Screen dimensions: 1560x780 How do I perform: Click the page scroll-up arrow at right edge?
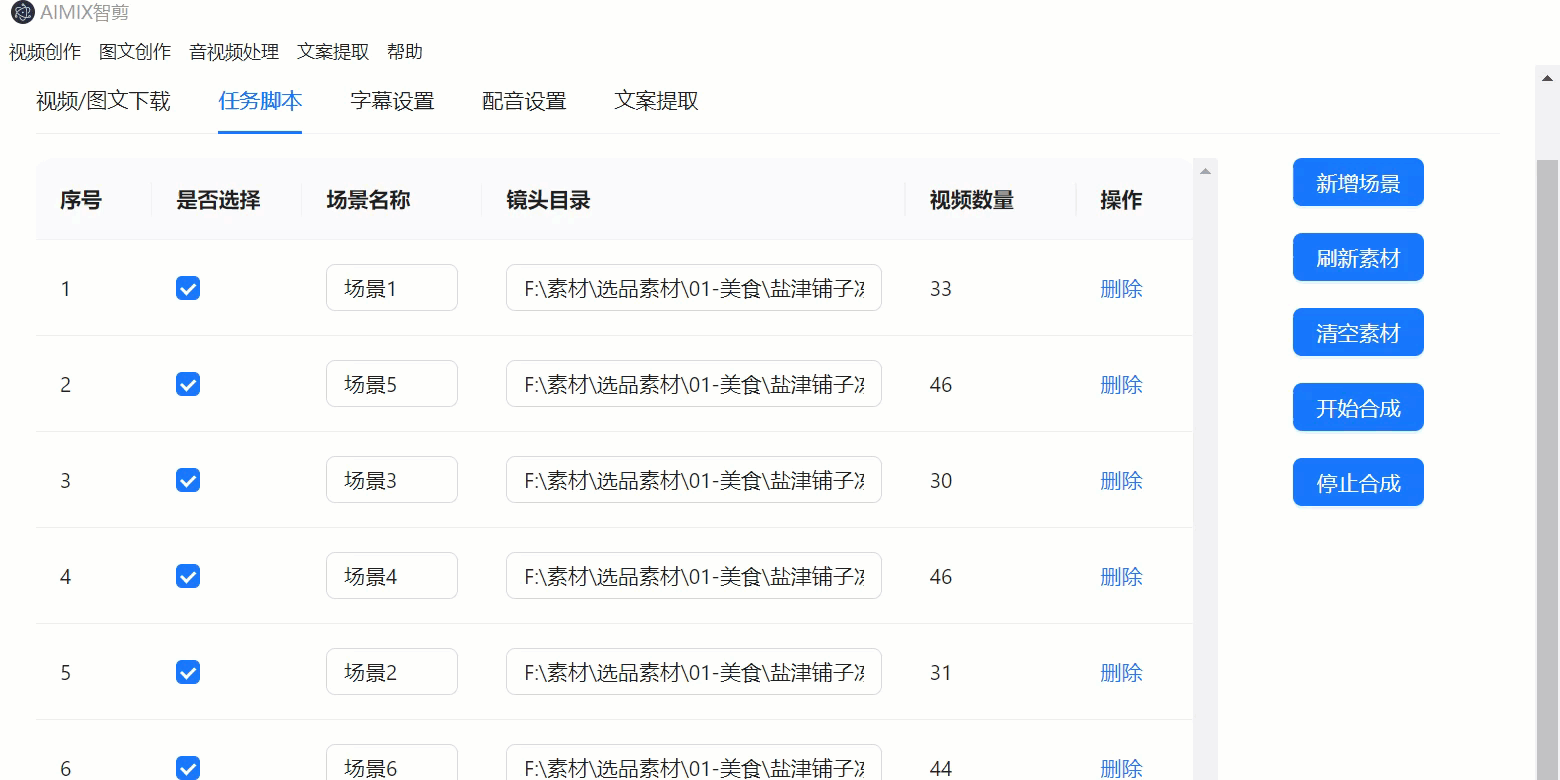[1547, 77]
